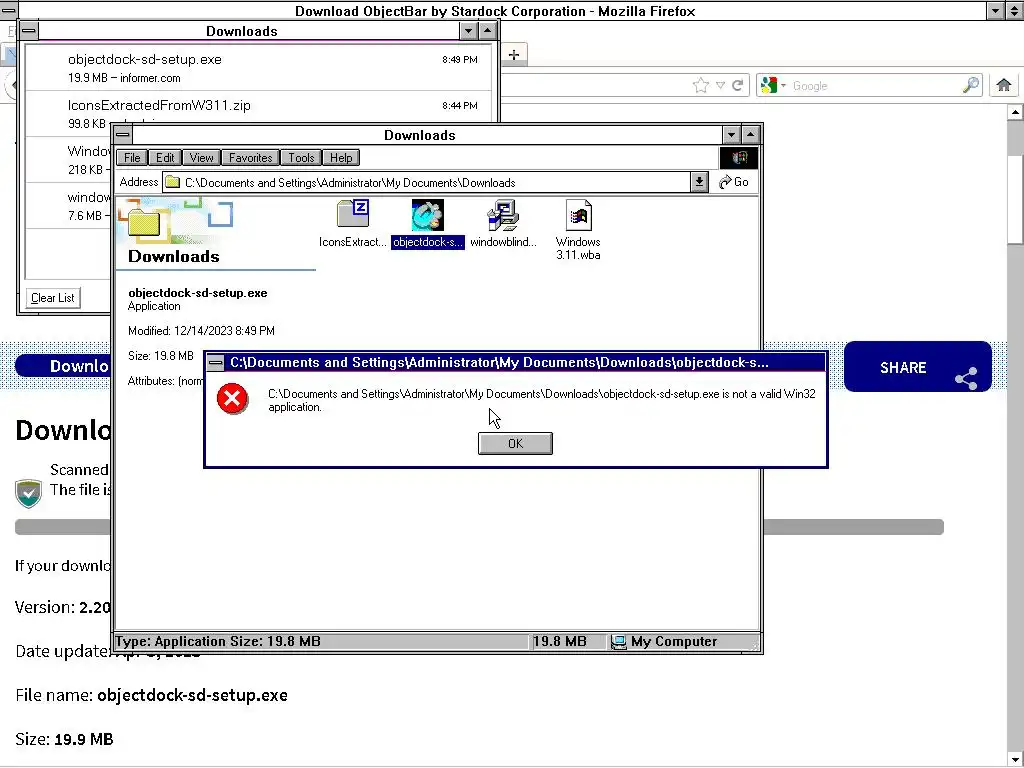Viewport: 1024px width, 768px height.
Task: Open the Firefox Downloads window system menu
Action: pos(29,31)
